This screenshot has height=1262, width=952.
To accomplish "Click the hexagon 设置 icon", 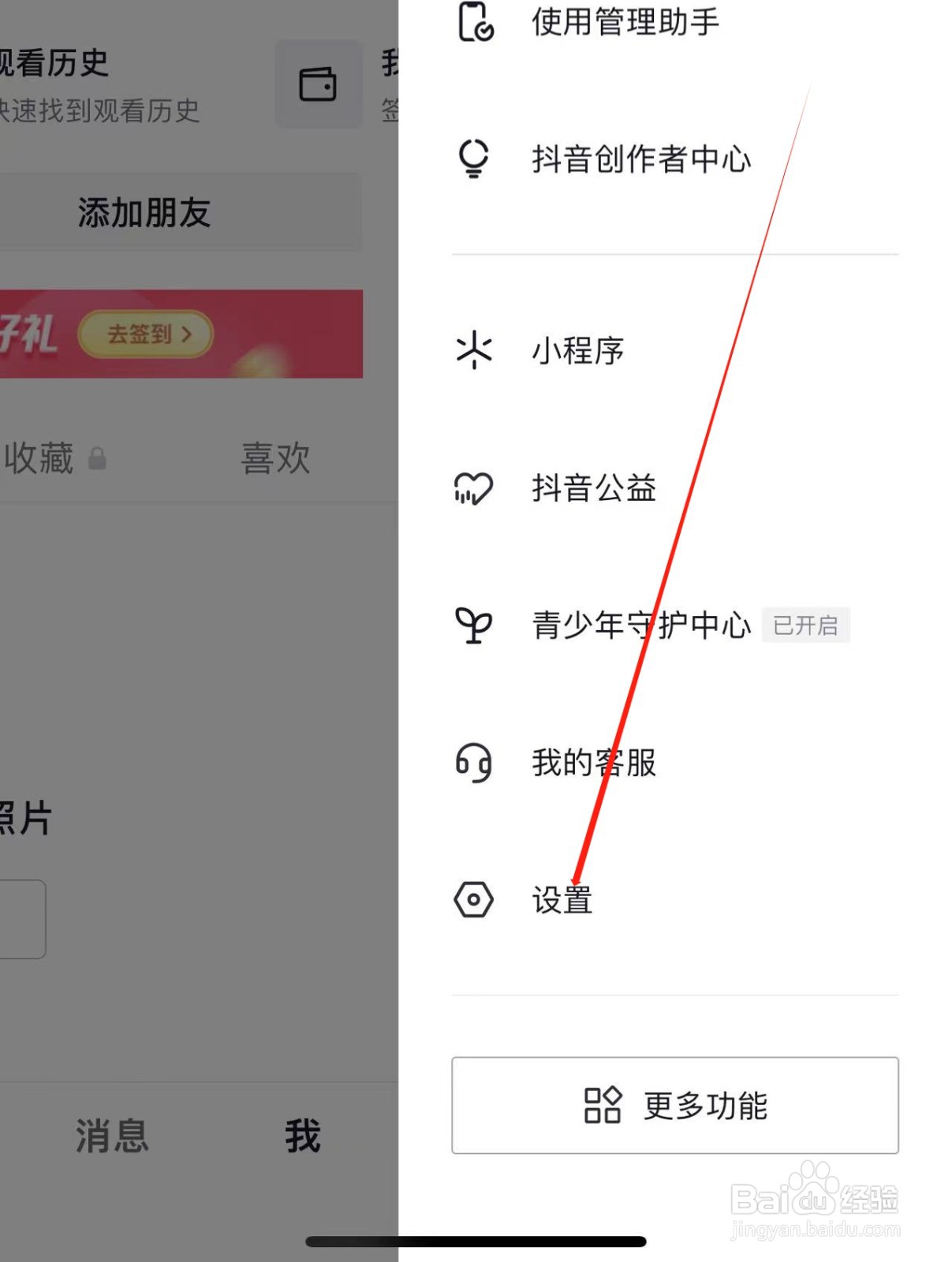I will pos(473,899).
